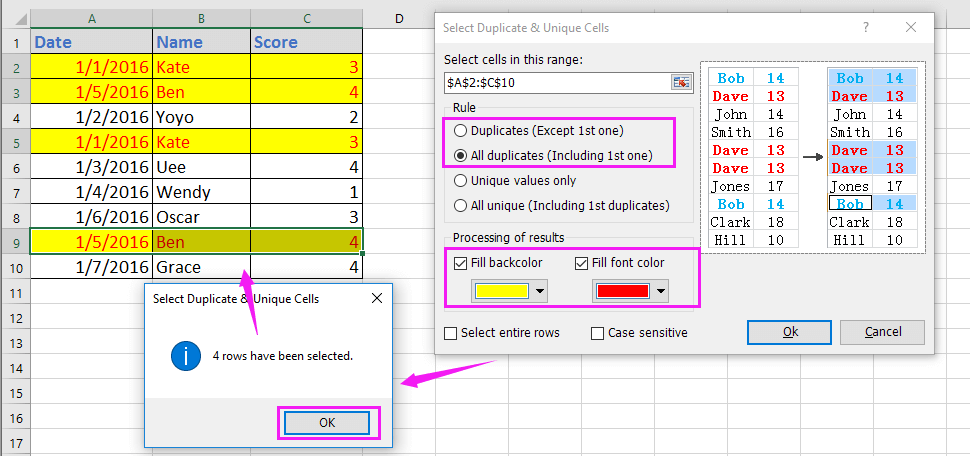Toggle the Fill font color checkbox
Screen dimensions: 970x456
(582, 263)
